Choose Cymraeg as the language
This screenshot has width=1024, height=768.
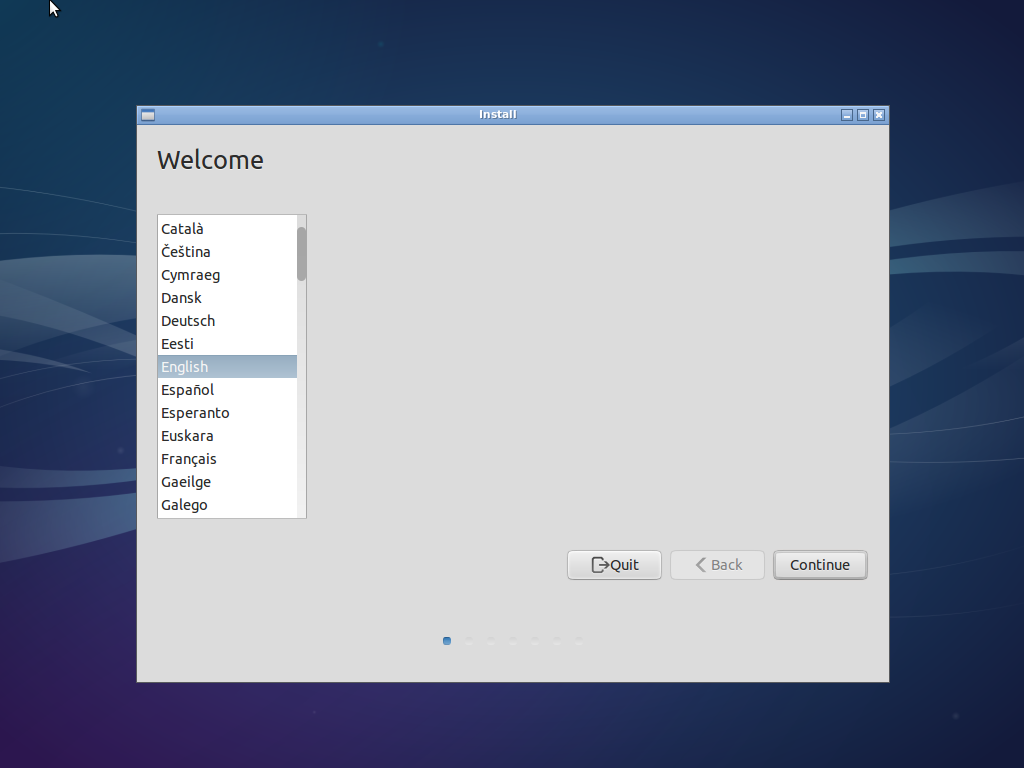click(x=227, y=275)
